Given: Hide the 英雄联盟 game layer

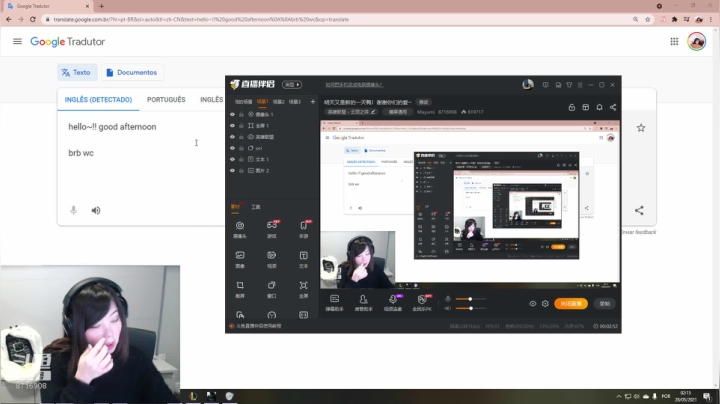Looking at the screenshot, I should pyautogui.click(x=232, y=137).
